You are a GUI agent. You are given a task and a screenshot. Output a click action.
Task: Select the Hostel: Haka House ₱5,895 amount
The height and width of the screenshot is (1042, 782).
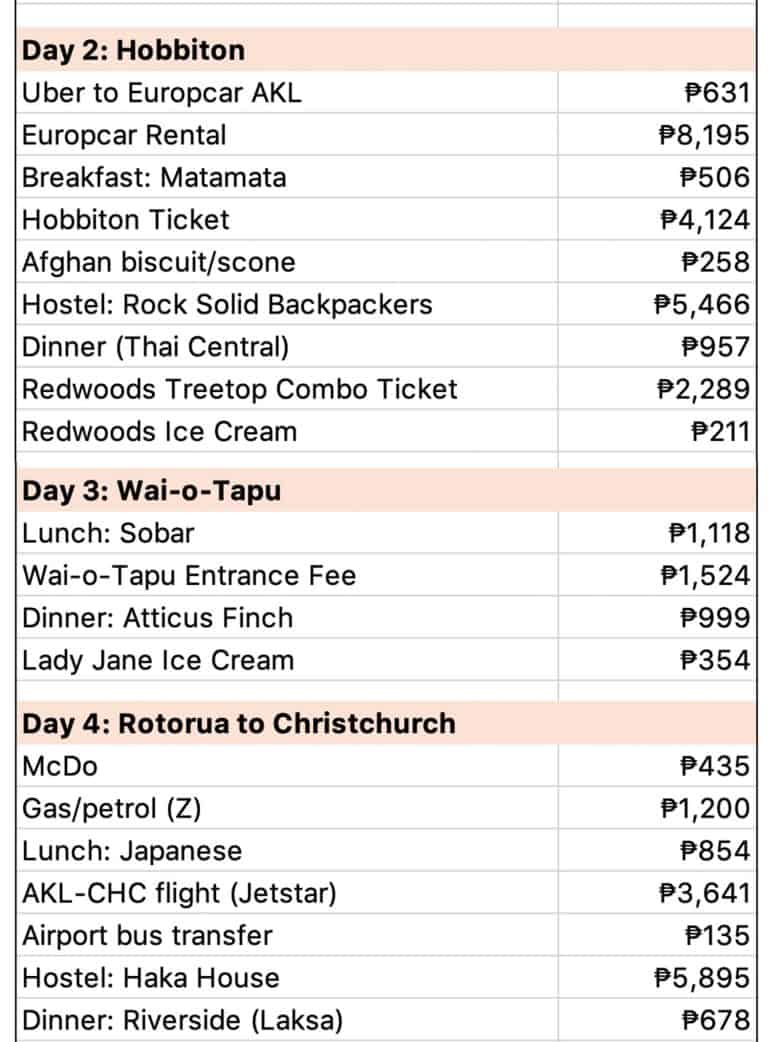point(702,978)
